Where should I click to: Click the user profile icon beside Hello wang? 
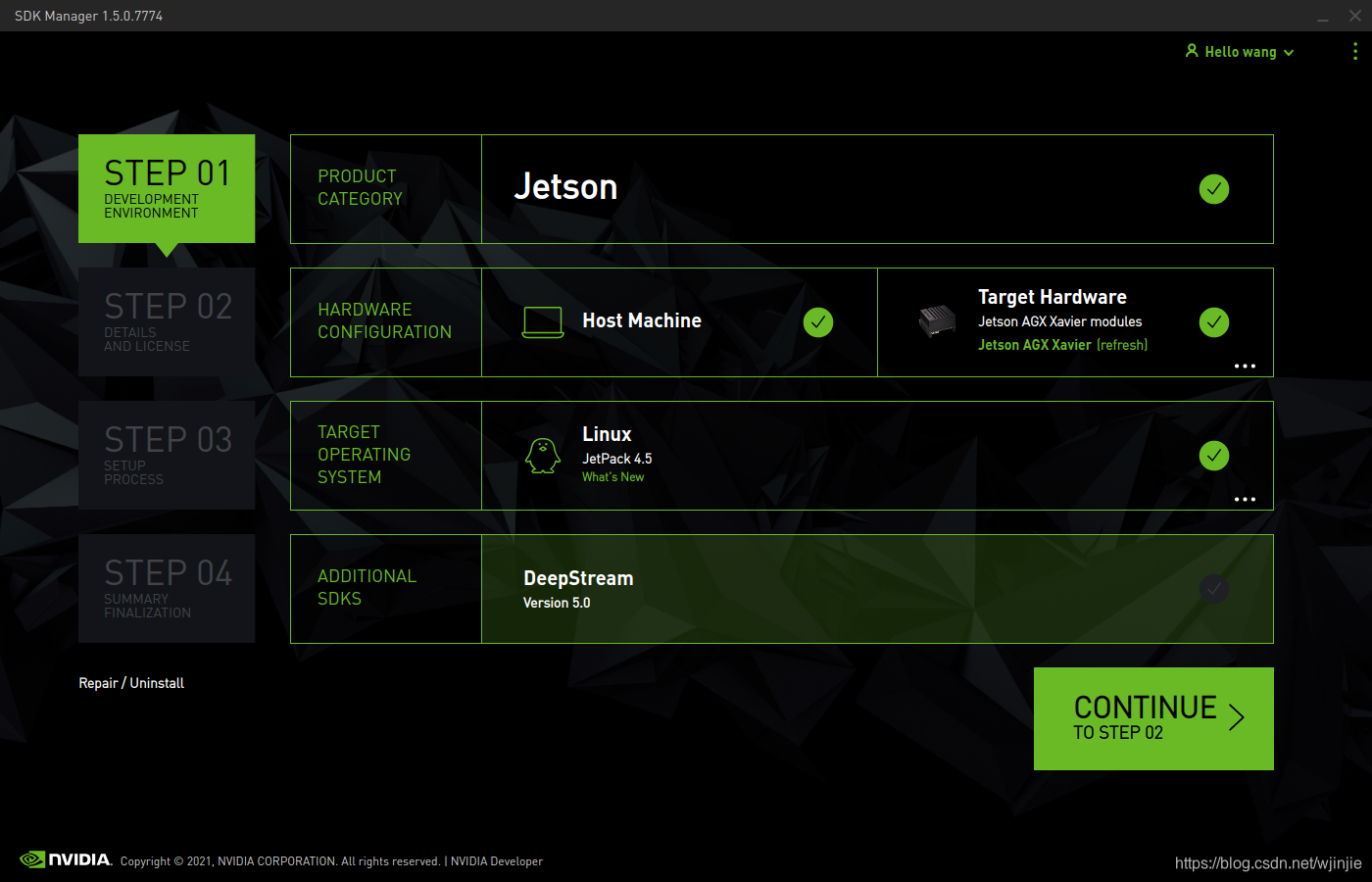[x=1192, y=51]
